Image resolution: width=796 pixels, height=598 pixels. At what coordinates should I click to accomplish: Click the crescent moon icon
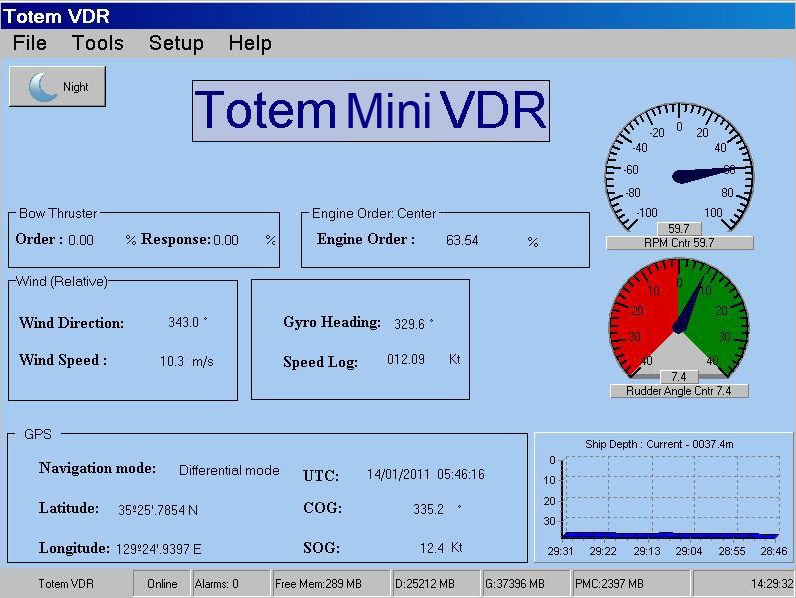(x=43, y=86)
